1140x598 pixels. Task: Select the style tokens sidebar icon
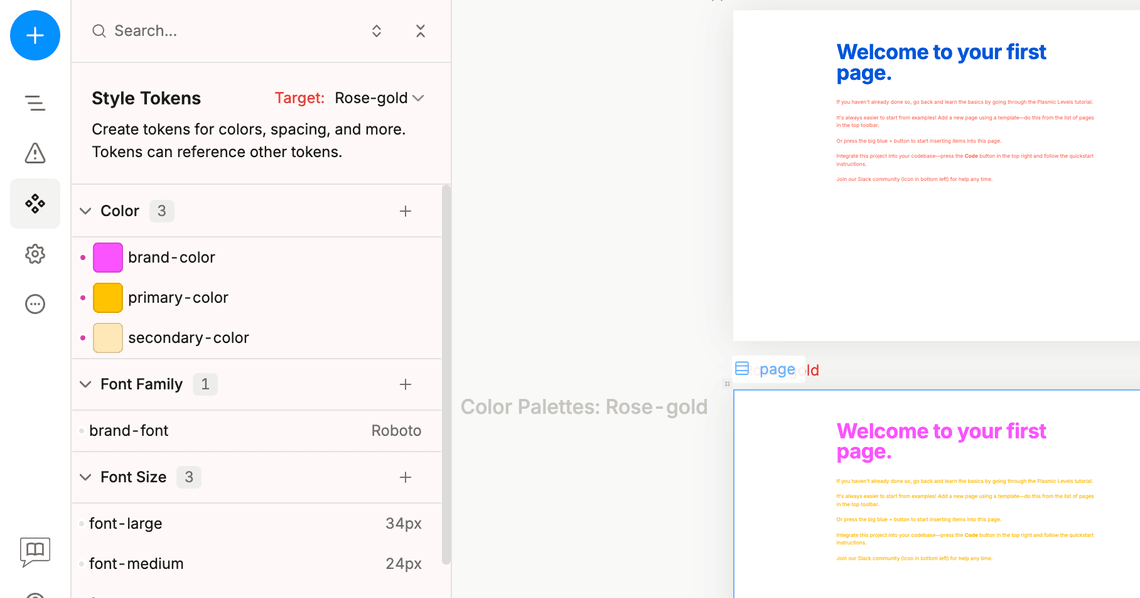coord(35,204)
